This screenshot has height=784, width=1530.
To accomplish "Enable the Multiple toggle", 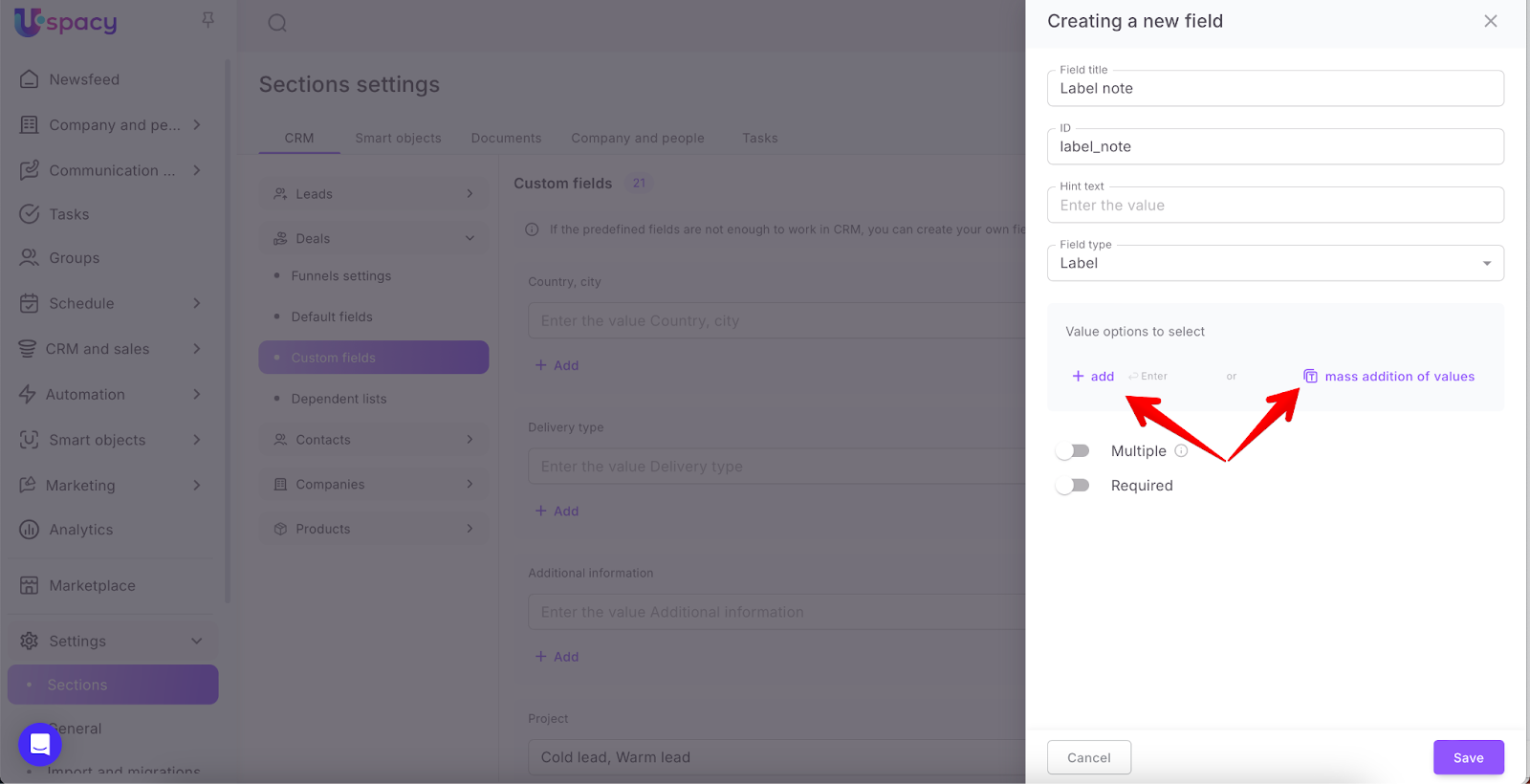I will point(1073,451).
